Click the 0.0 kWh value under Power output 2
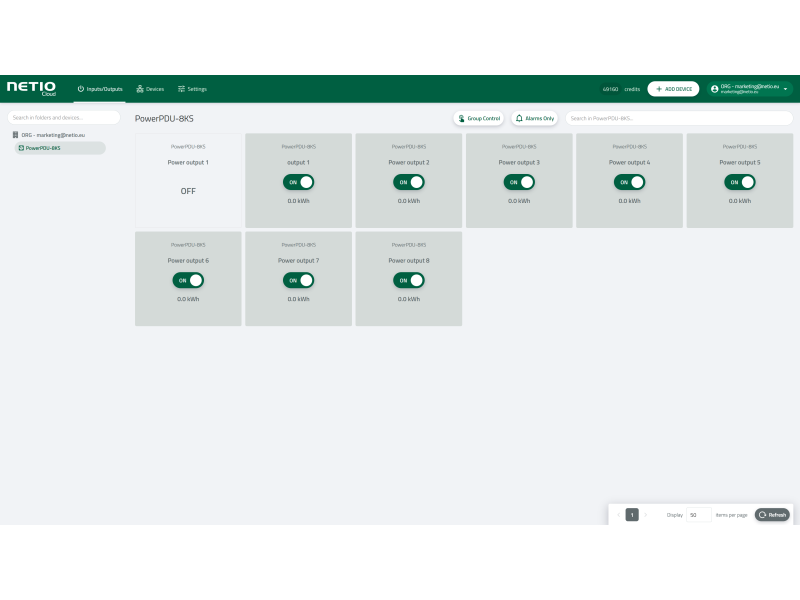 coord(409,201)
